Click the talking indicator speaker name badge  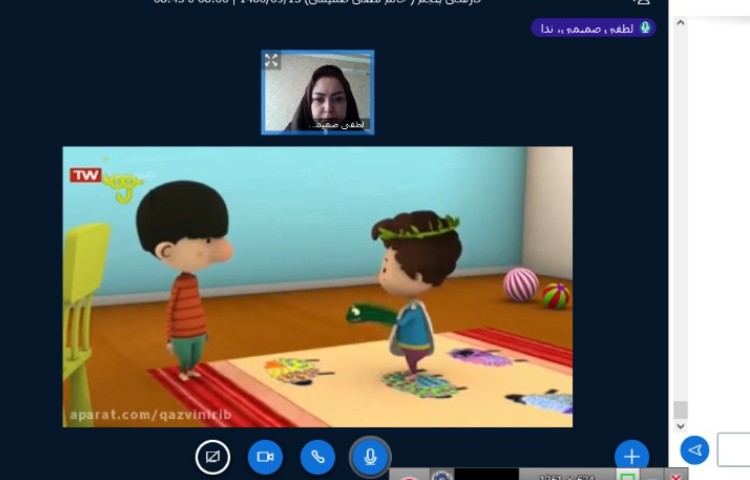(585, 28)
